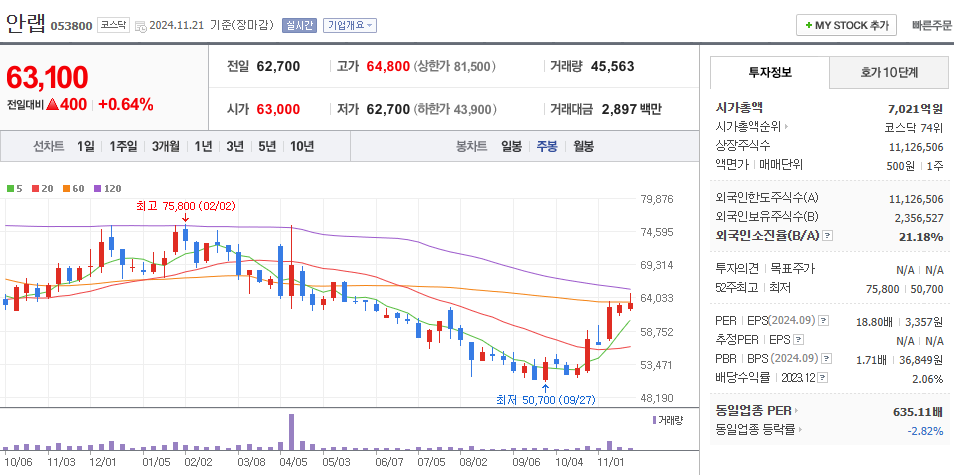Click the red 20-day moving average legend marker

[x=35, y=189]
